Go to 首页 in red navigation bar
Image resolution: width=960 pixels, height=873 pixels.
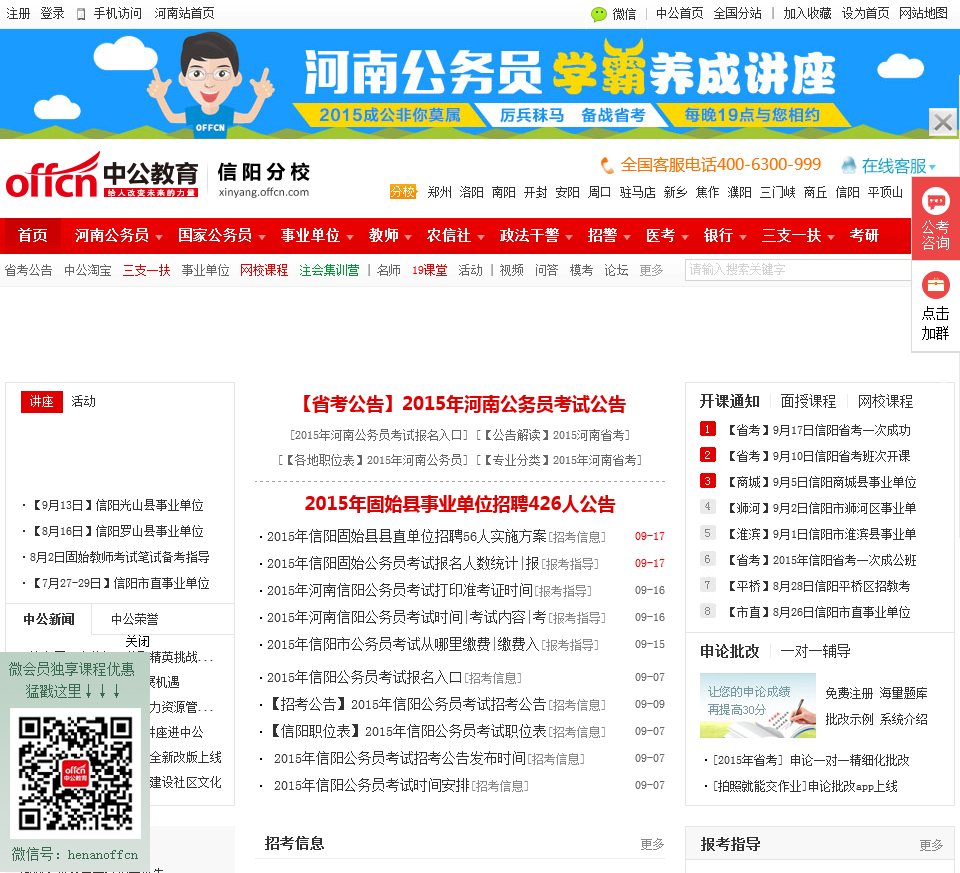click(x=32, y=236)
